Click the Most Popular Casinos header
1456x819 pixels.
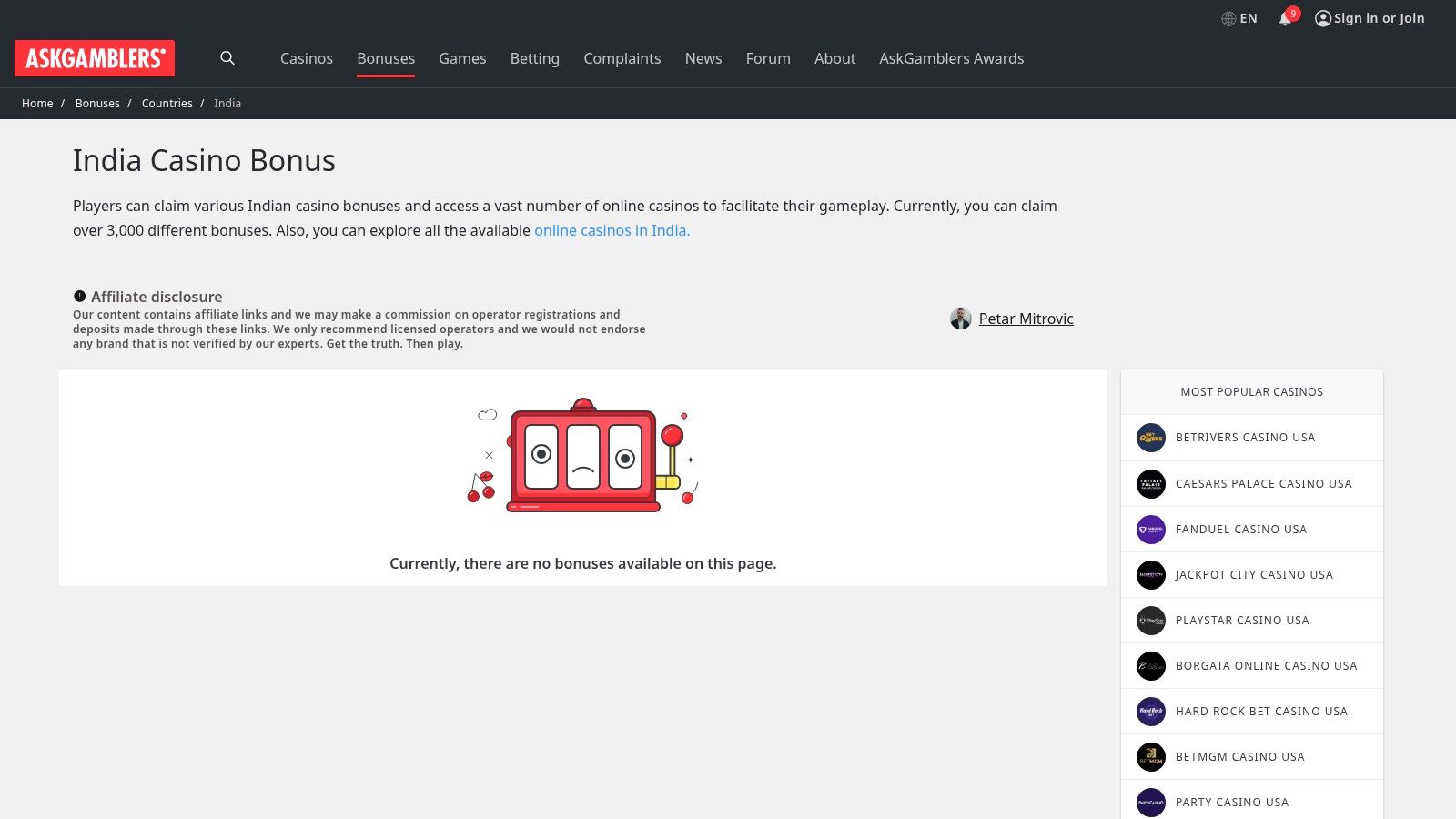pyautogui.click(x=1252, y=392)
